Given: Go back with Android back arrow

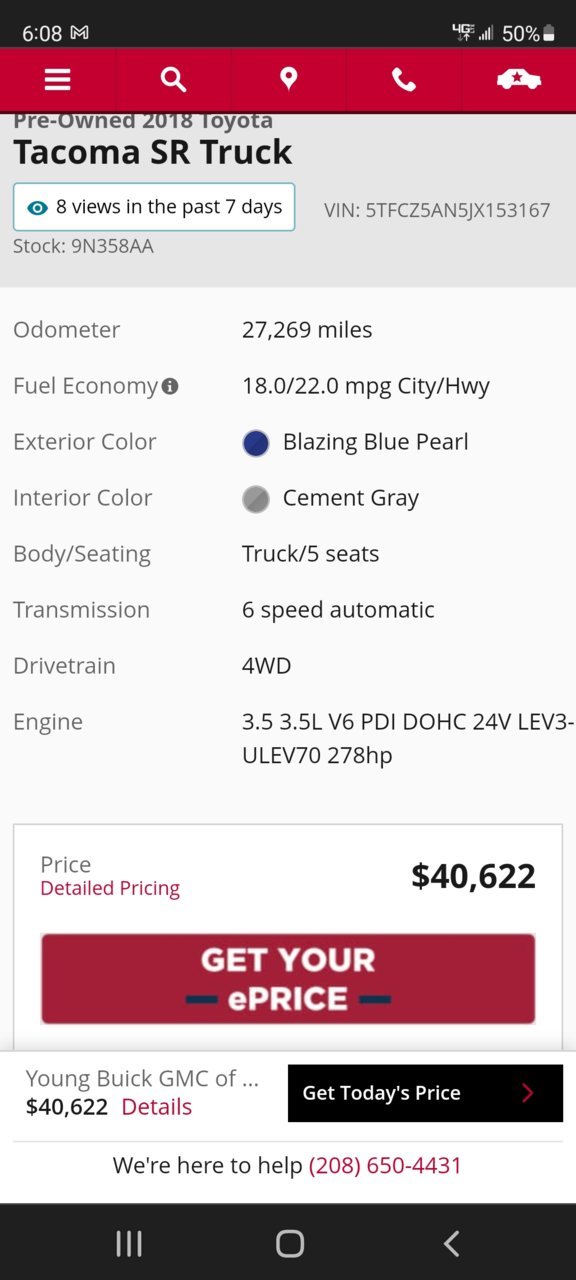Looking at the screenshot, I should tap(451, 1243).
